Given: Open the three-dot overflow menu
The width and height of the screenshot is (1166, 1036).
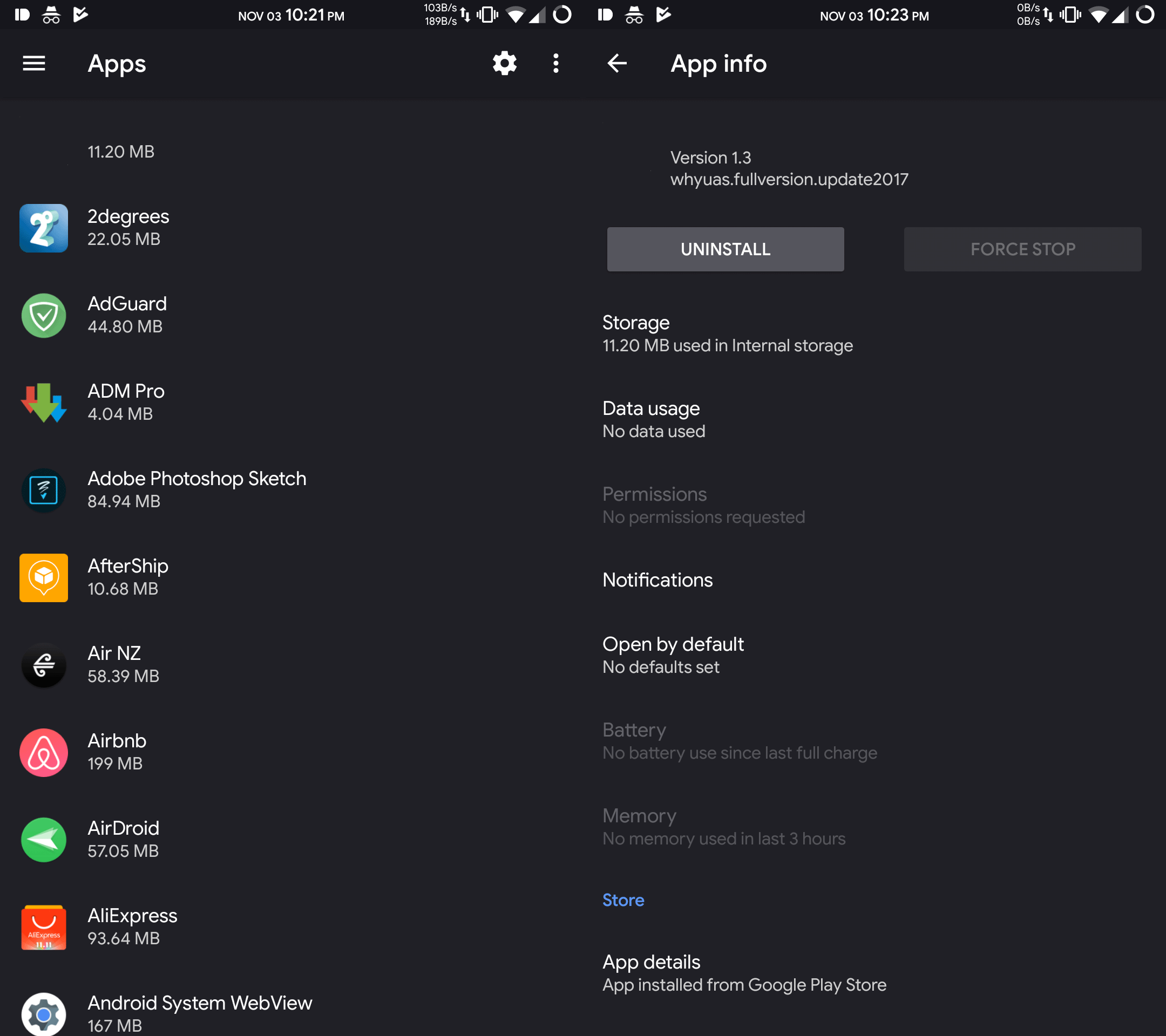Looking at the screenshot, I should pos(555,63).
